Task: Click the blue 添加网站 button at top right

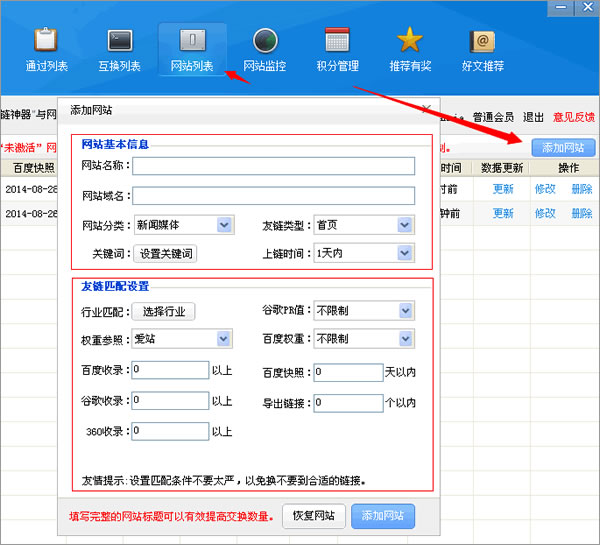Action: (563, 148)
